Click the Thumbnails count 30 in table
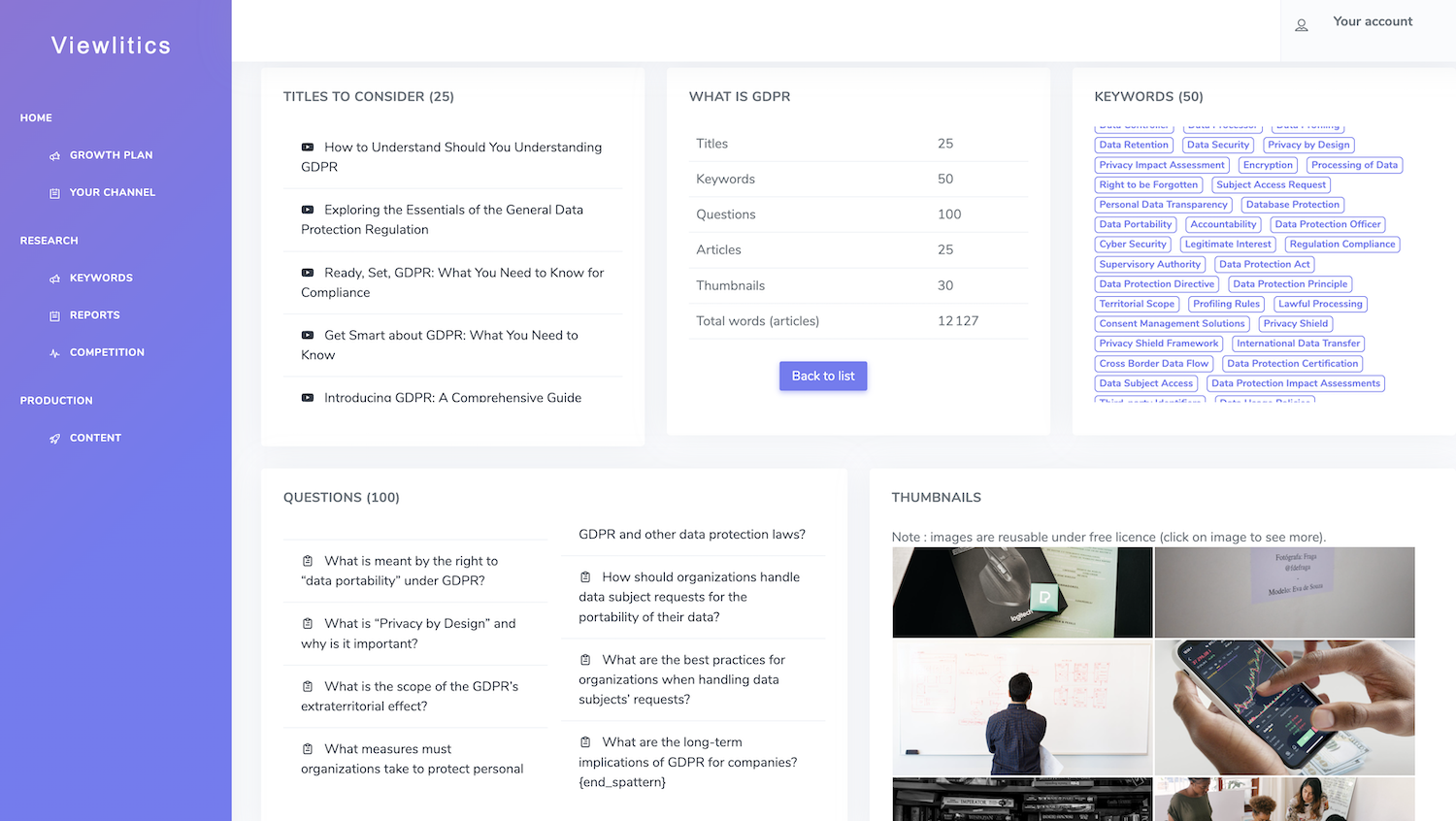The height and width of the screenshot is (821, 1456). [x=945, y=285]
